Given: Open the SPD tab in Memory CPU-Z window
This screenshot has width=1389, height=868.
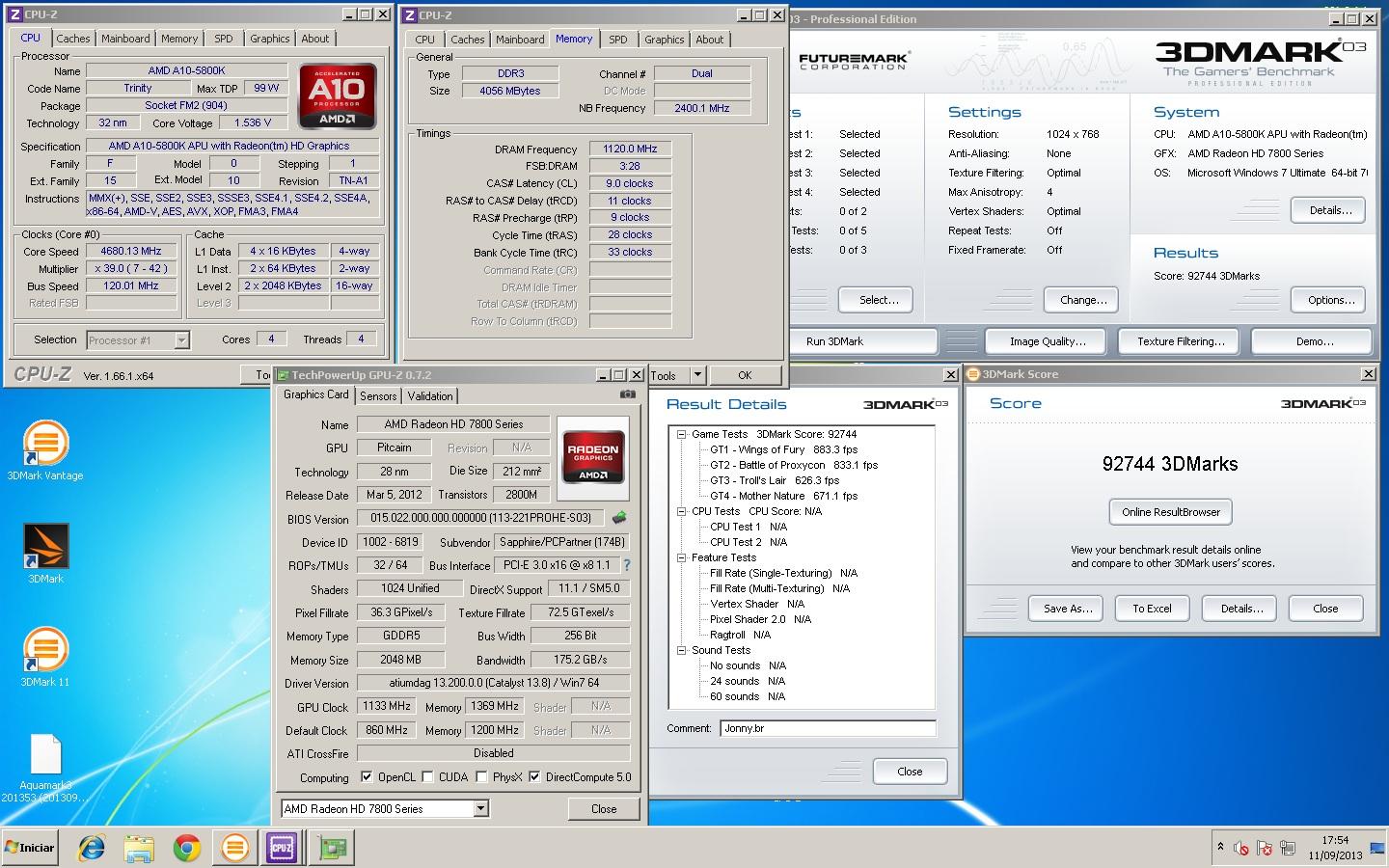Looking at the screenshot, I should 618,40.
